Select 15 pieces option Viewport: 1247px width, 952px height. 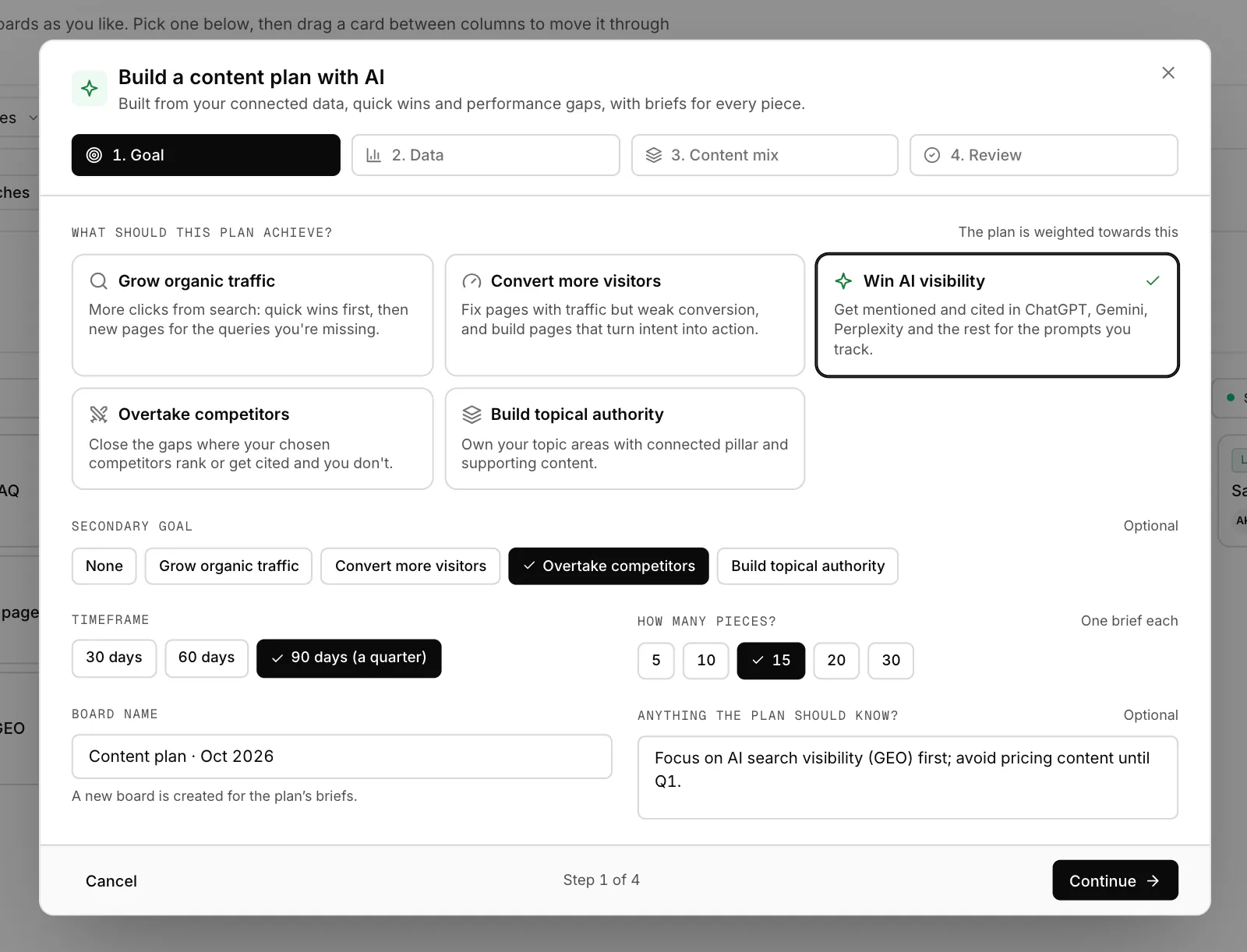click(771, 661)
